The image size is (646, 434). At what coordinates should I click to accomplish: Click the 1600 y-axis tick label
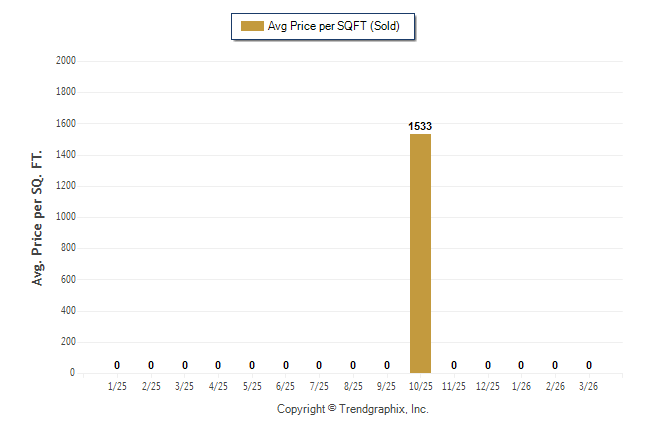pos(66,124)
